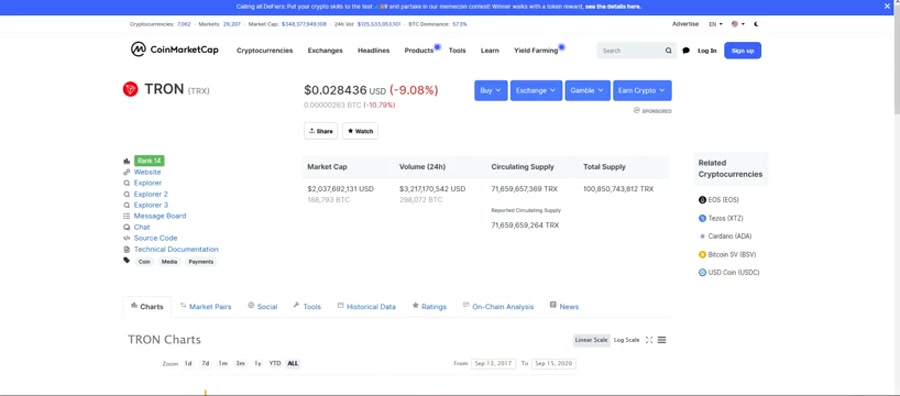
Task: Switch to the Historical Data tab
Action: [x=366, y=306]
